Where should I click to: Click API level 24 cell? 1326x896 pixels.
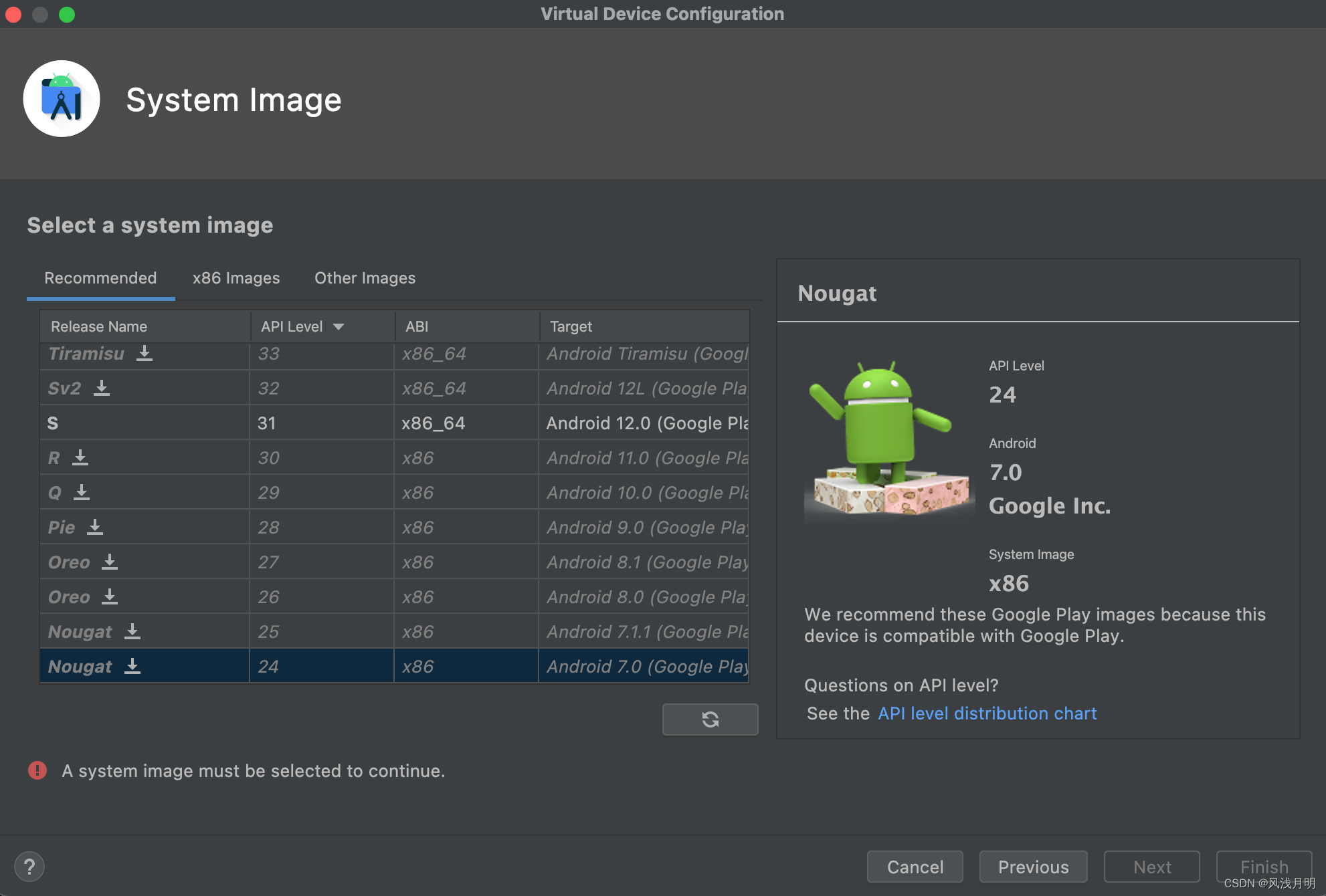[x=322, y=666]
